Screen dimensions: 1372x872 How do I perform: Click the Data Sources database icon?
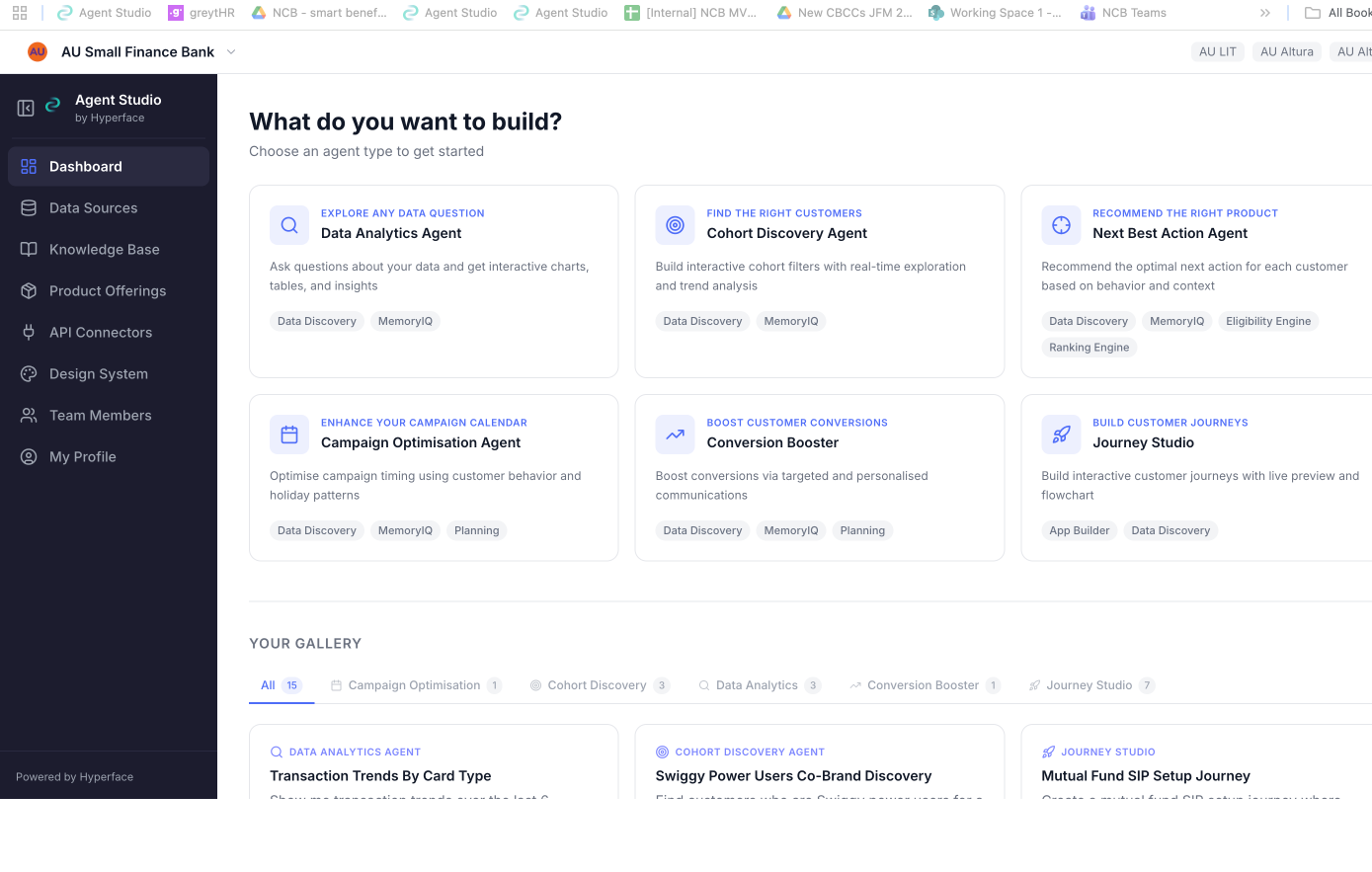click(29, 207)
